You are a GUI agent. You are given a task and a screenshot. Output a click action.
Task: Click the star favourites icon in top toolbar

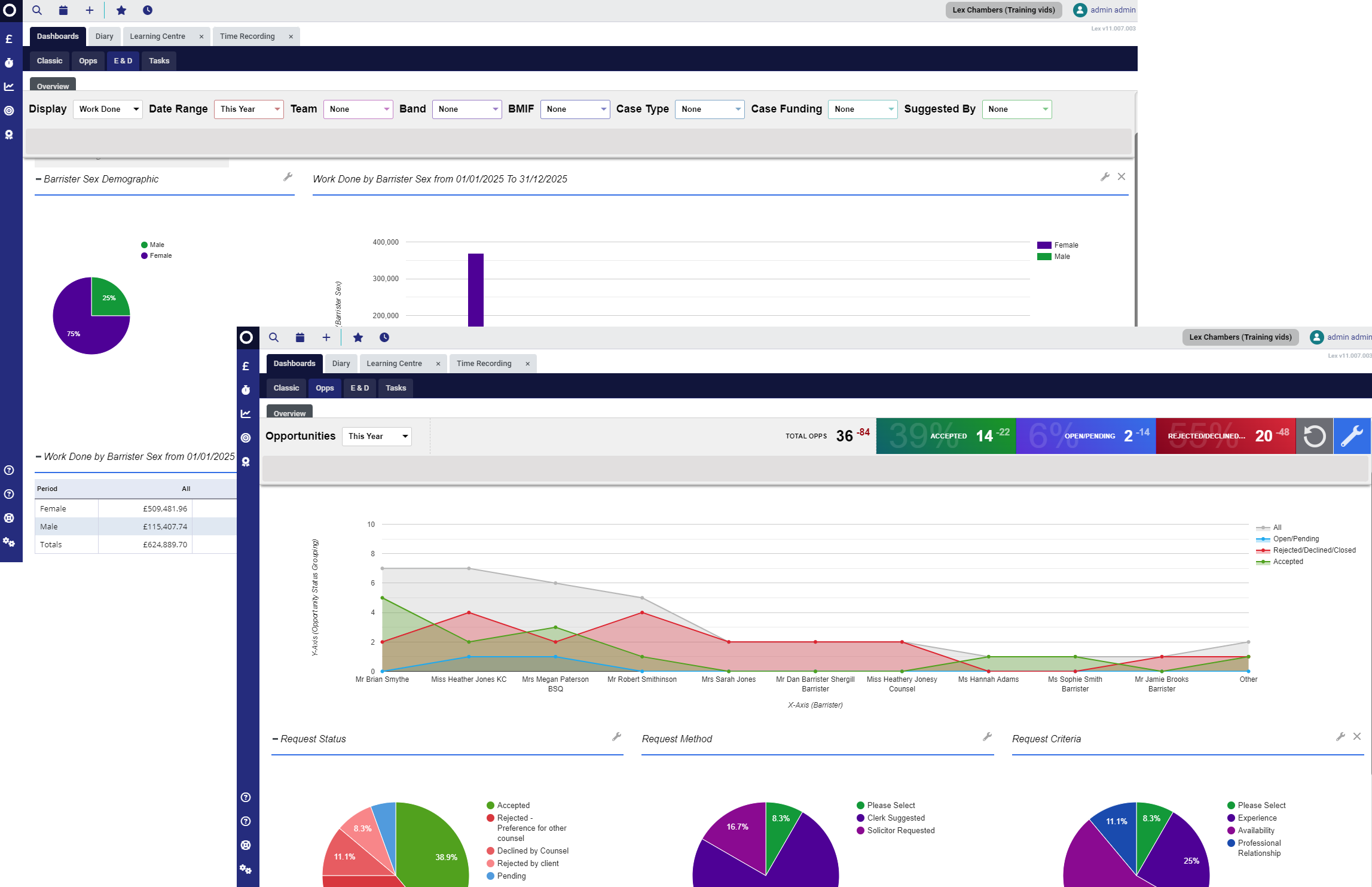(x=121, y=10)
